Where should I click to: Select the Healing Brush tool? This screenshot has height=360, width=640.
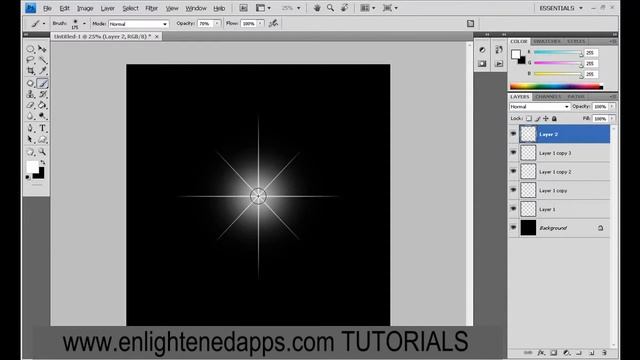(30, 83)
